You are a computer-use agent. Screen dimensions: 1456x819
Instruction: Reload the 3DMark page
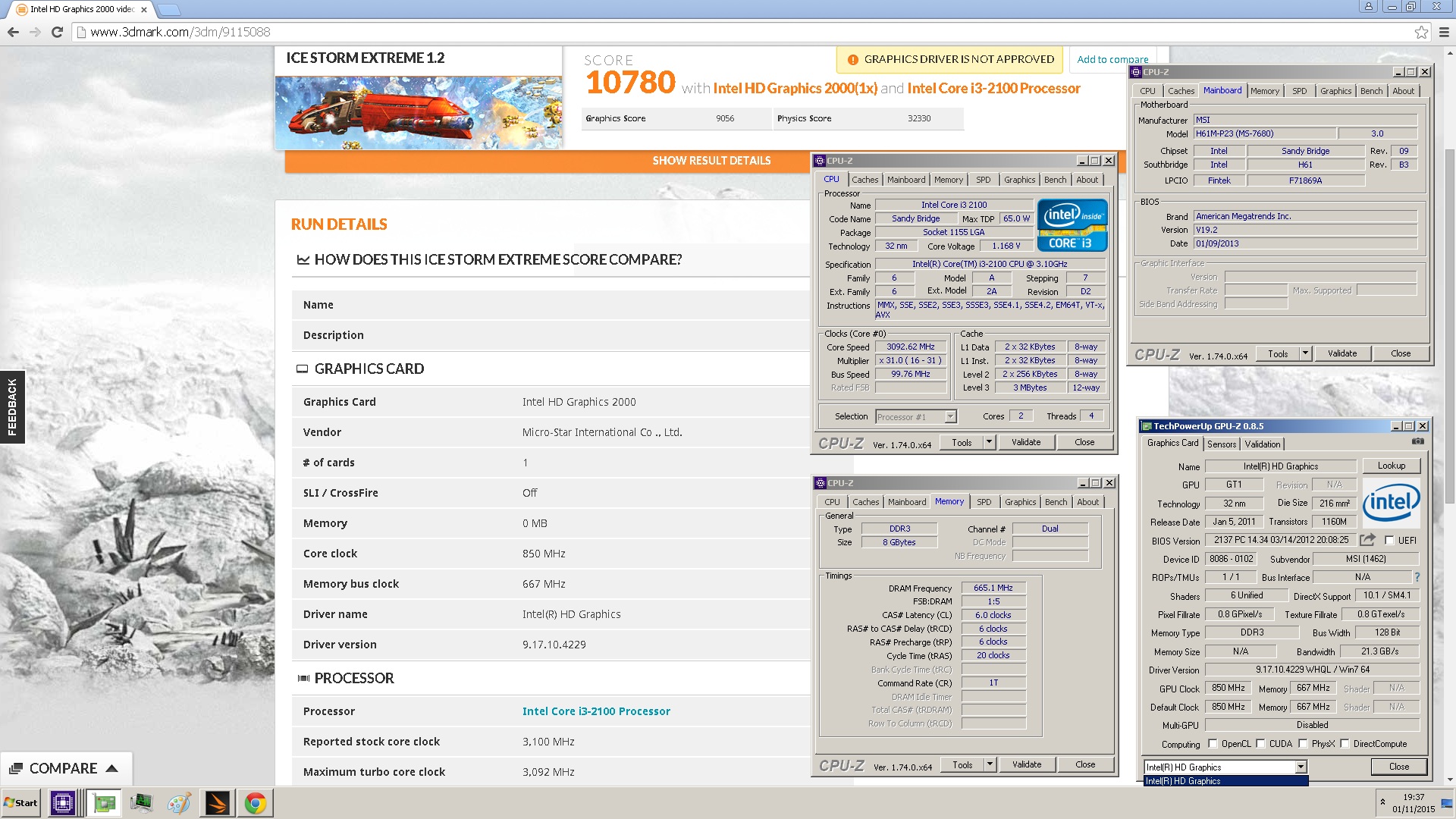(57, 32)
